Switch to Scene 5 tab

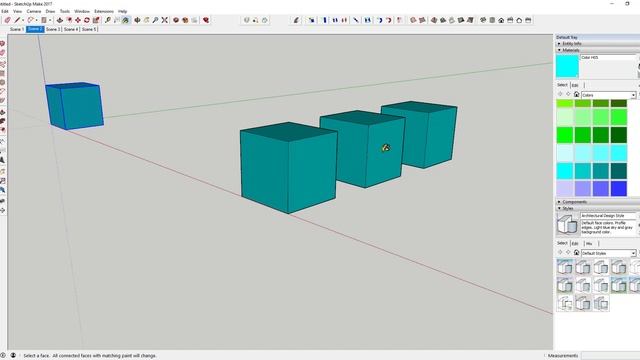(89, 29)
